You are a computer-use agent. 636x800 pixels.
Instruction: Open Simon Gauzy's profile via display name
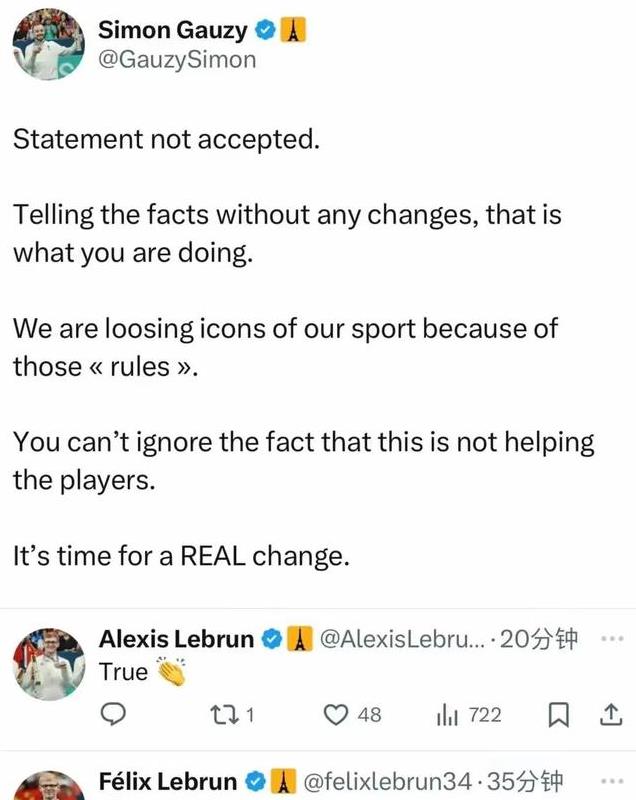pyautogui.click(x=173, y=31)
